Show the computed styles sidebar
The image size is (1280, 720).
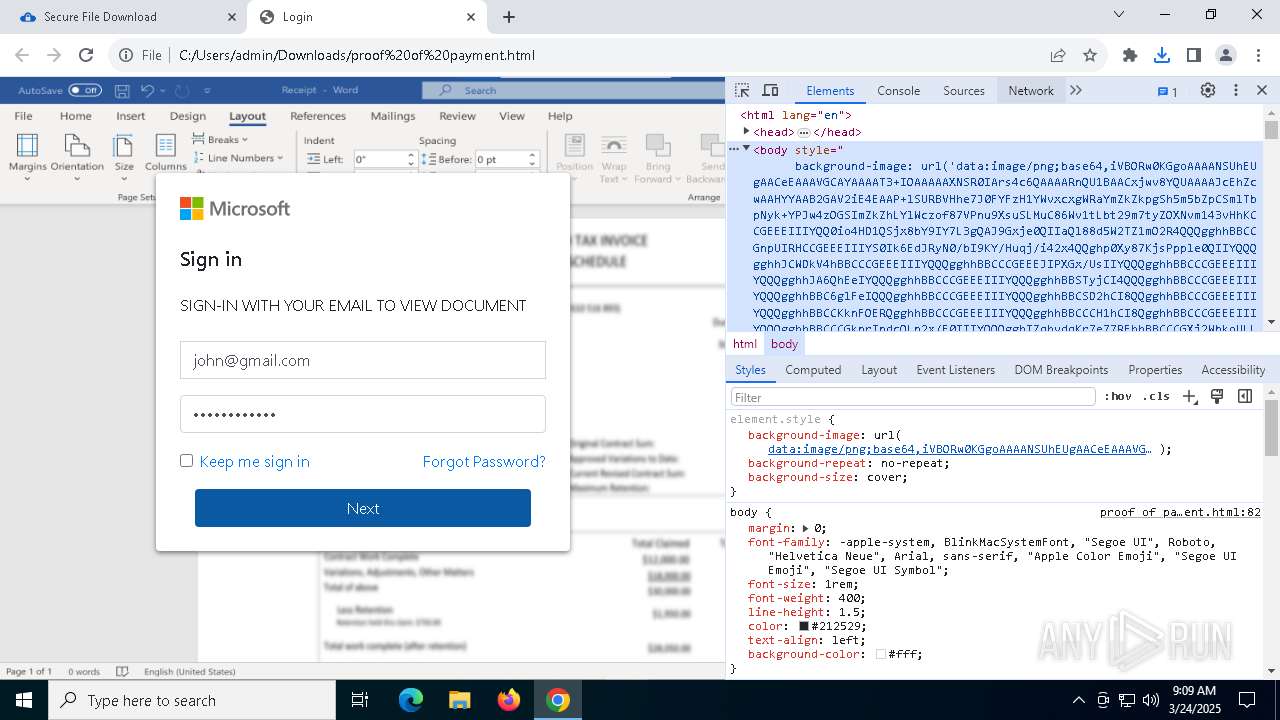[1245, 397]
